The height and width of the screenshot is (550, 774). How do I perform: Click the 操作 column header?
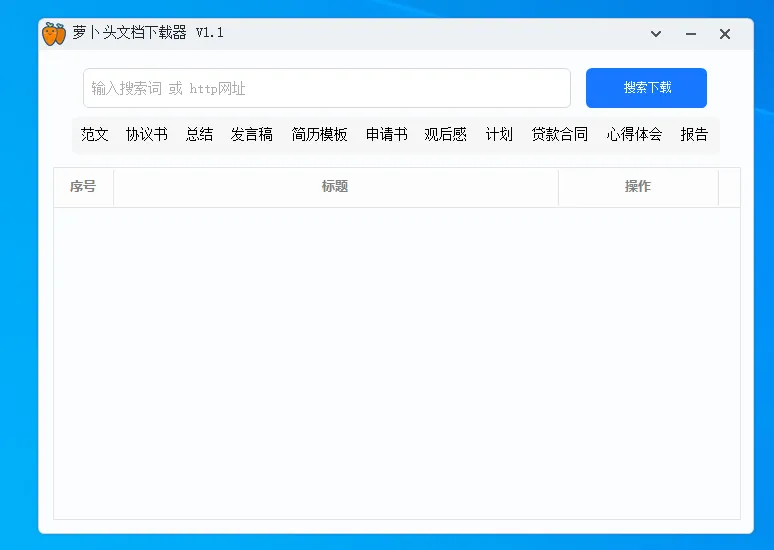tap(638, 187)
